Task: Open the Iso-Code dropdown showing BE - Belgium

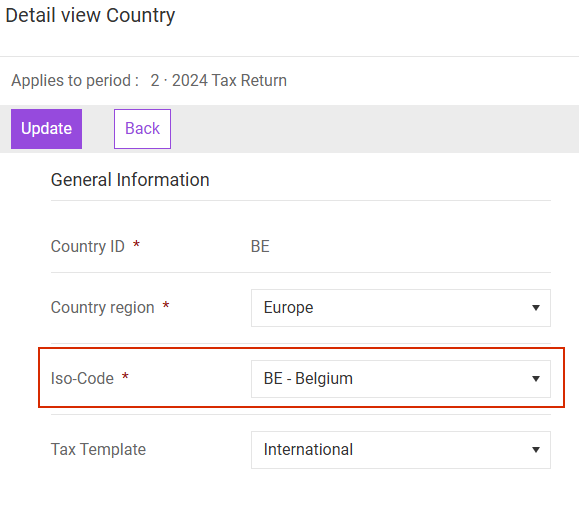Action: coord(401,379)
